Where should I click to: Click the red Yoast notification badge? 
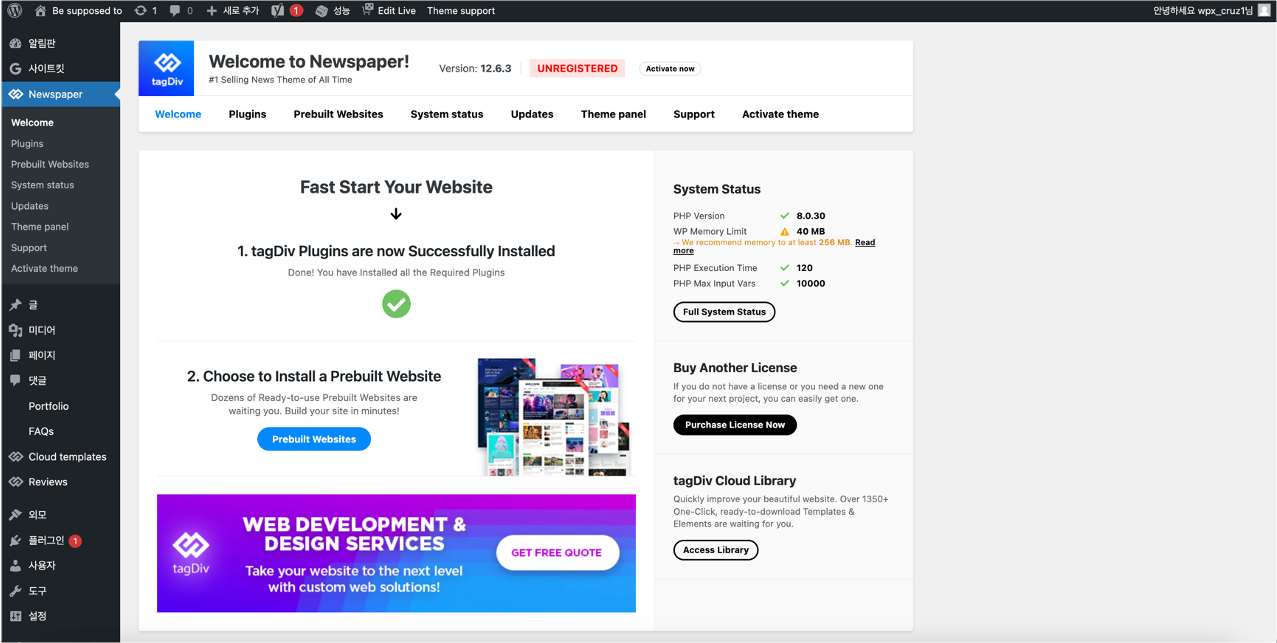pyautogui.click(x=296, y=10)
